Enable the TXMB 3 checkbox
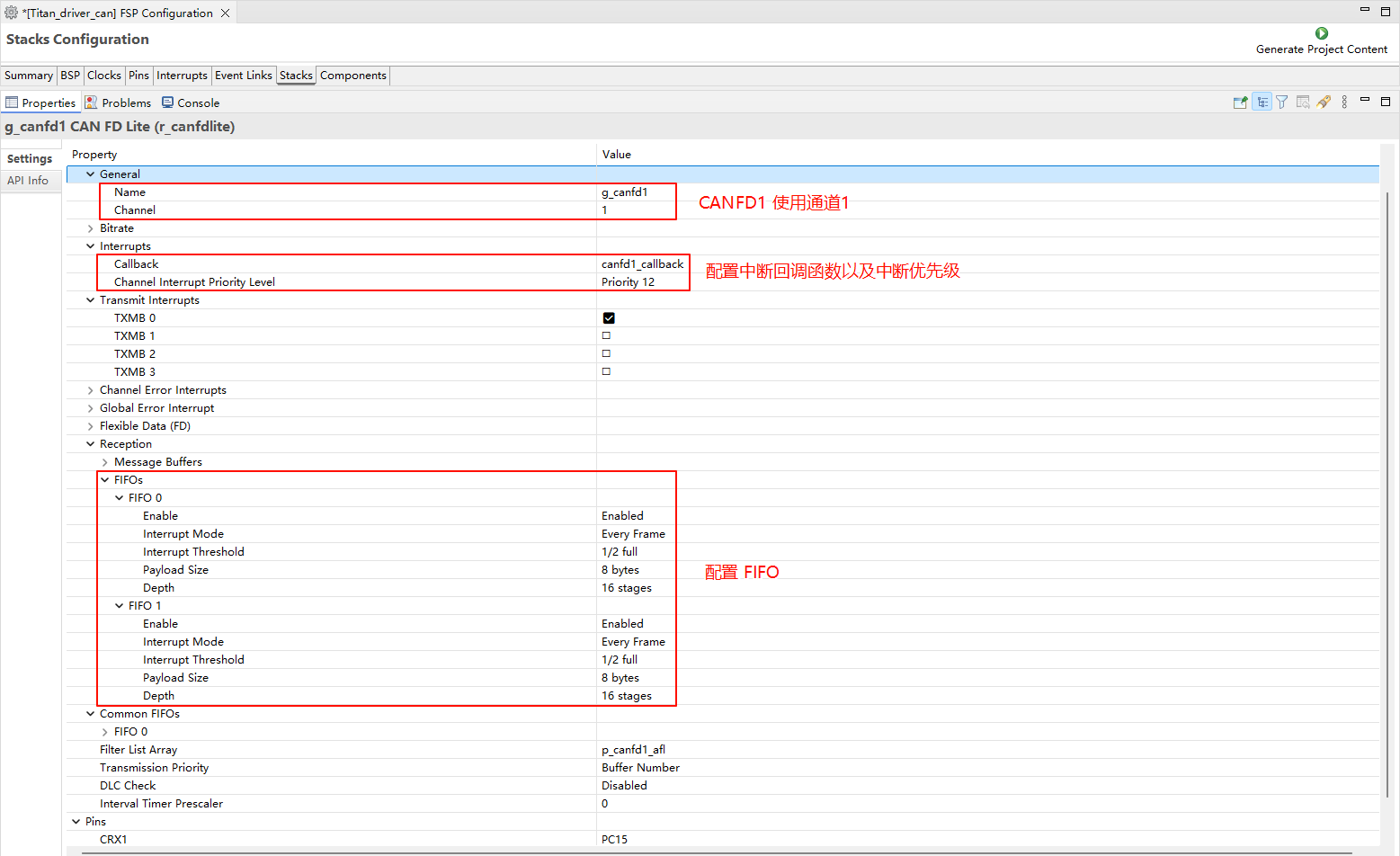The height and width of the screenshot is (856, 1400). click(x=606, y=372)
